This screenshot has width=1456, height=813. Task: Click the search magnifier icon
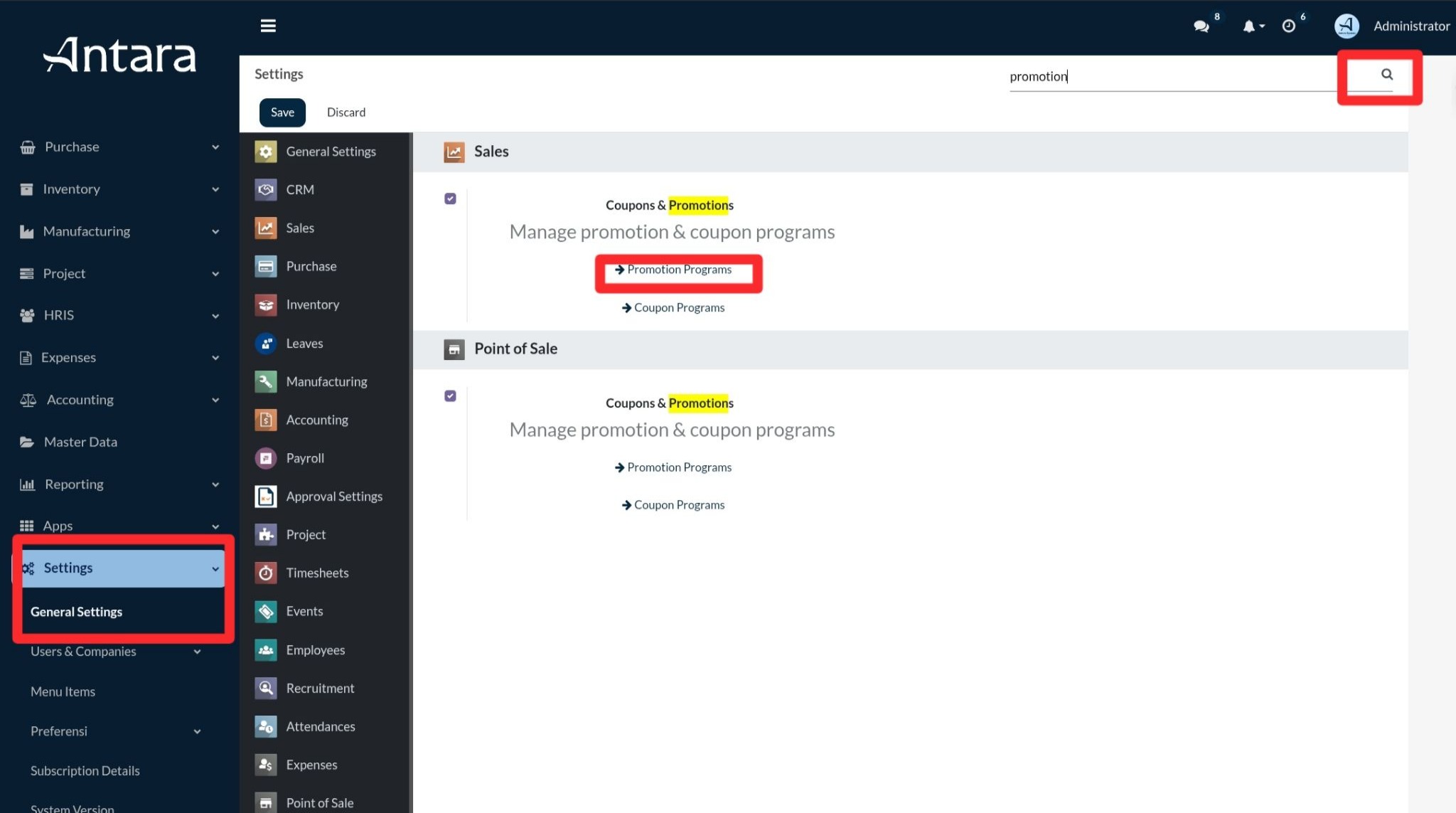pyautogui.click(x=1387, y=74)
